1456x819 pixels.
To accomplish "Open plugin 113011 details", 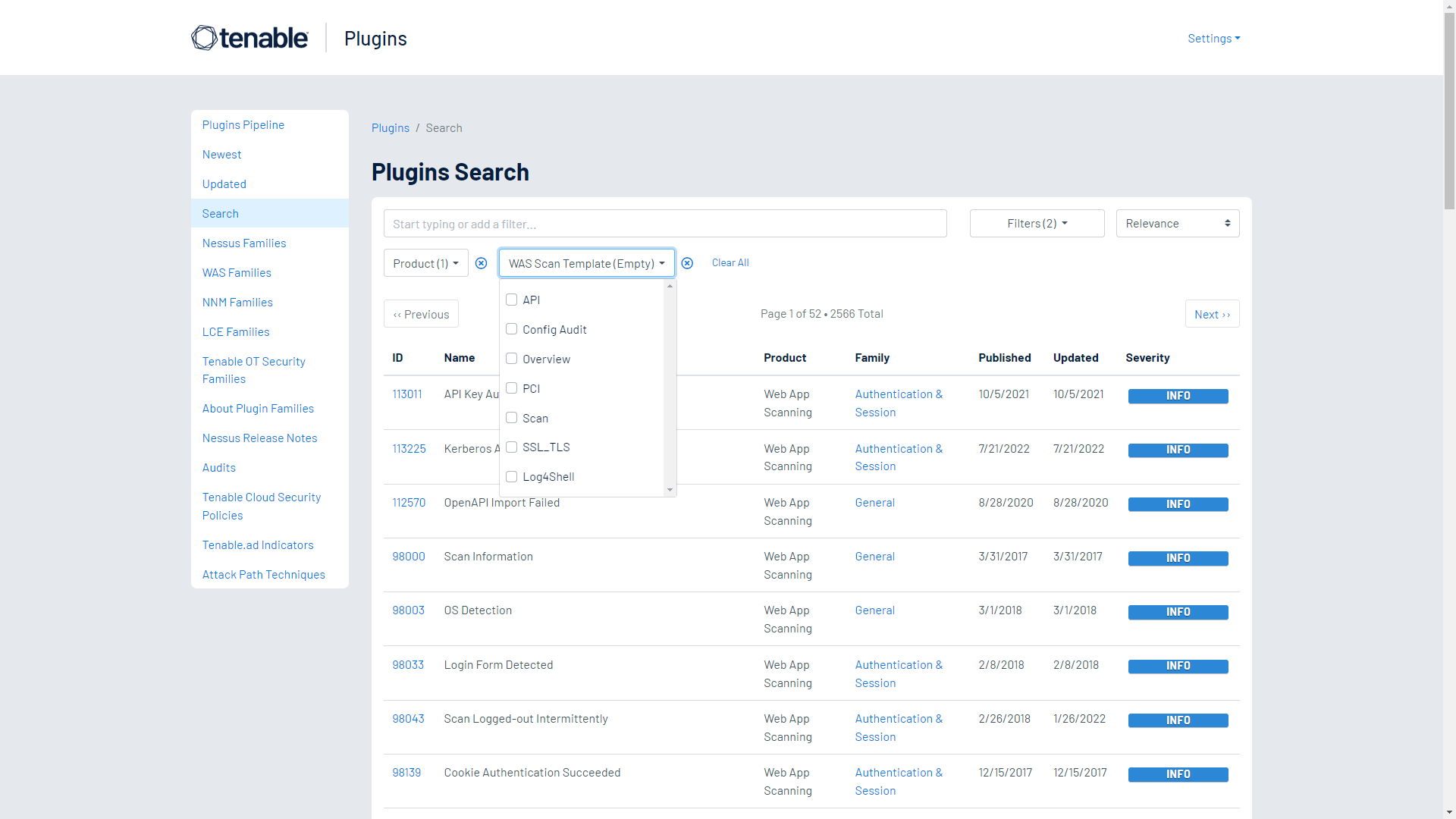I will [407, 394].
